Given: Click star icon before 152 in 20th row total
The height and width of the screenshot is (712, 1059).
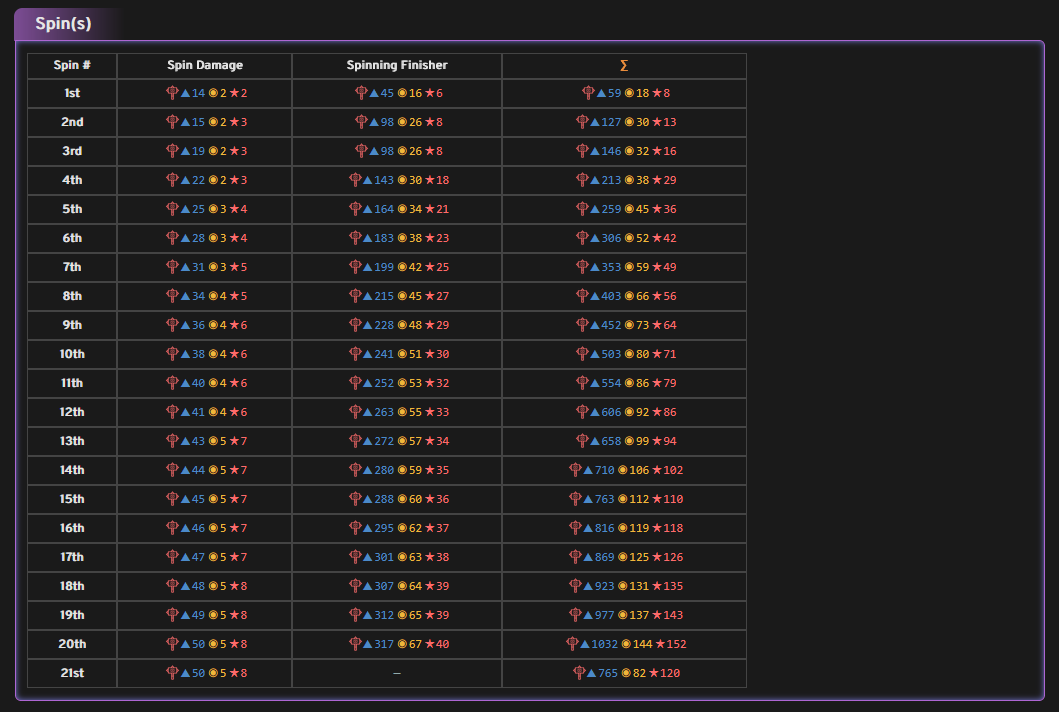Looking at the screenshot, I should (660, 645).
